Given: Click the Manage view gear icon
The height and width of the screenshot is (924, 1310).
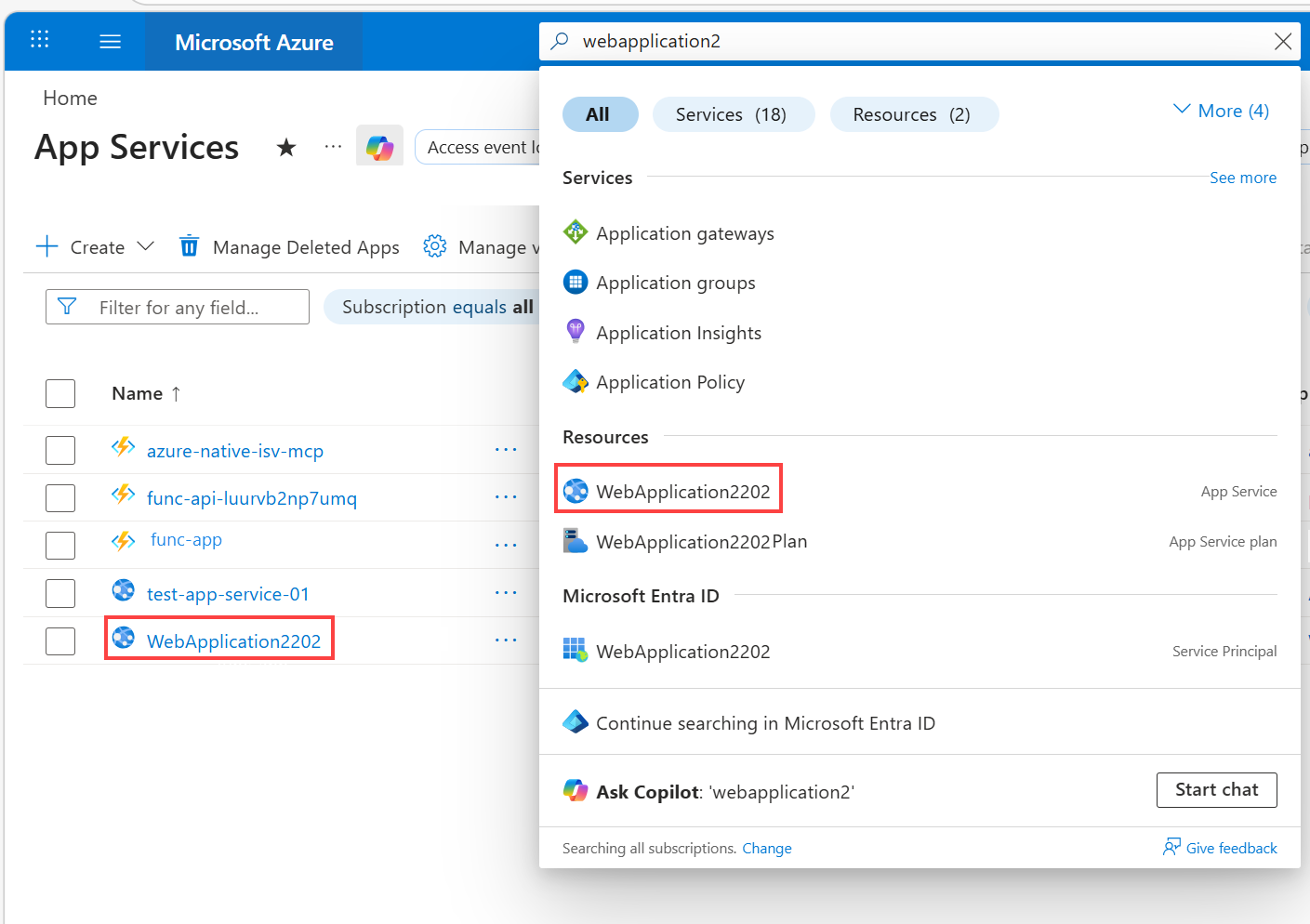Looking at the screenshot, I should [434, 245].
